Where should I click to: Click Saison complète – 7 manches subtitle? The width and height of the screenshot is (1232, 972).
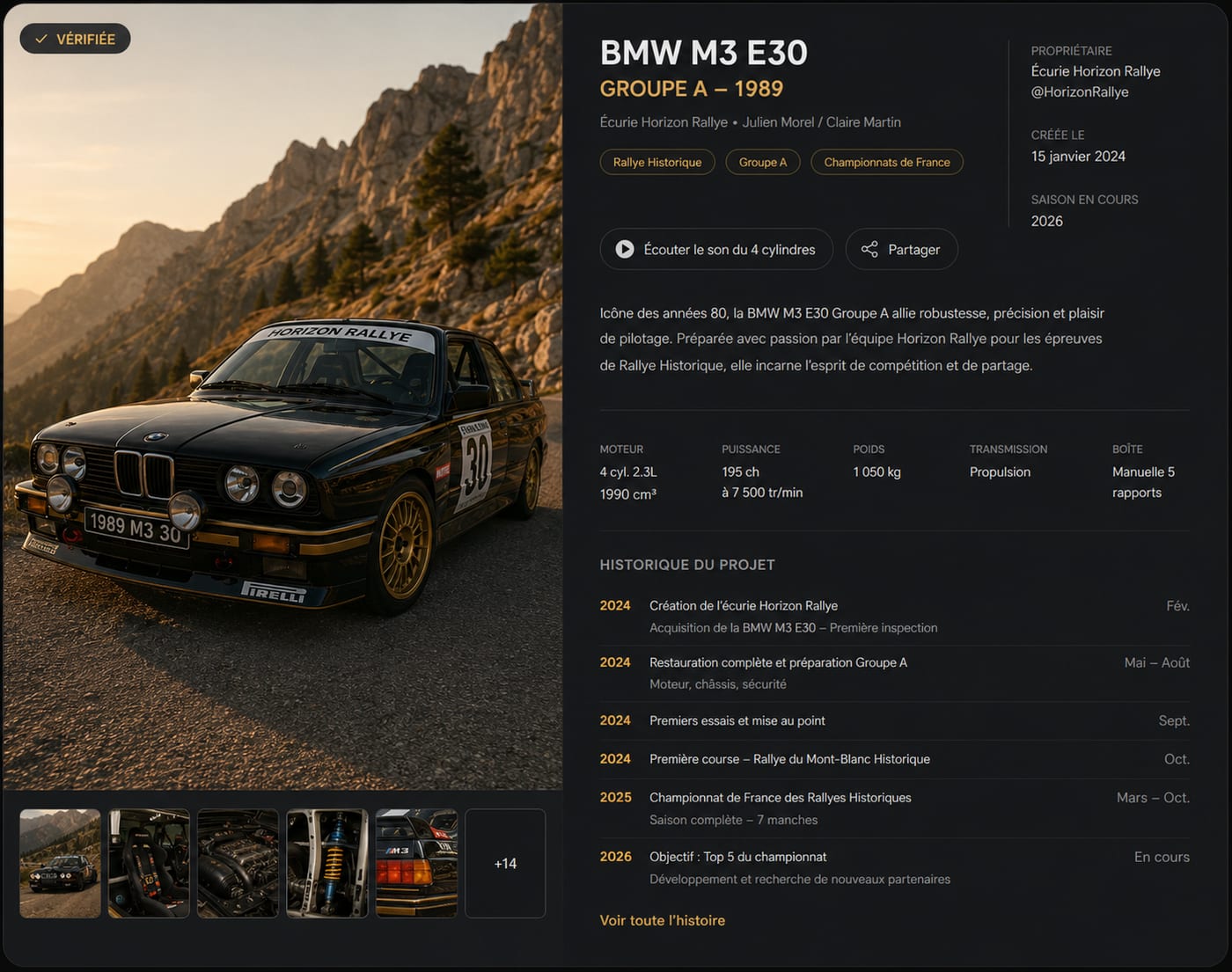[734, 820]
